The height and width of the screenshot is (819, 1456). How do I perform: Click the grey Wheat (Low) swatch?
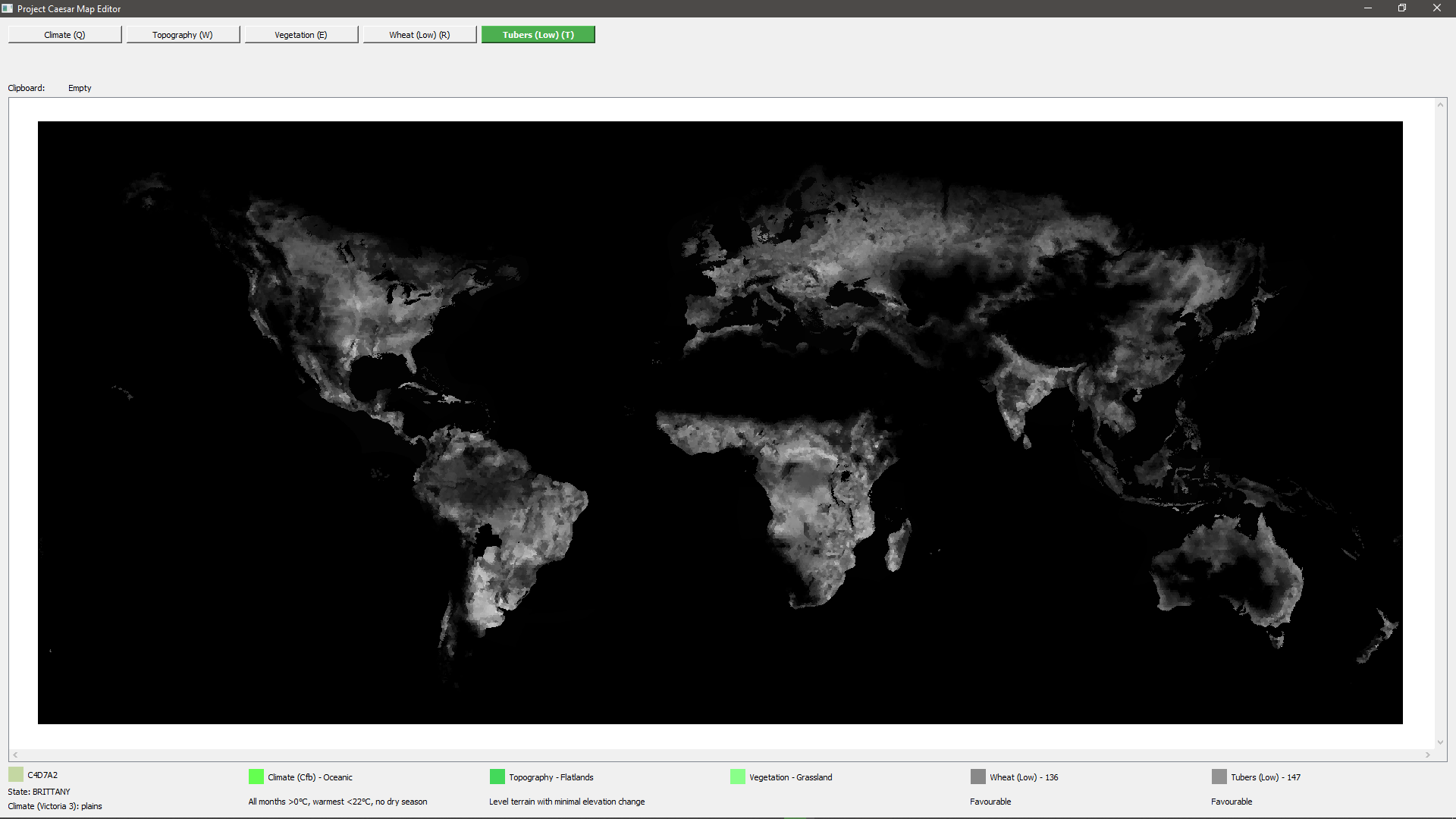(x=978, y=777)
